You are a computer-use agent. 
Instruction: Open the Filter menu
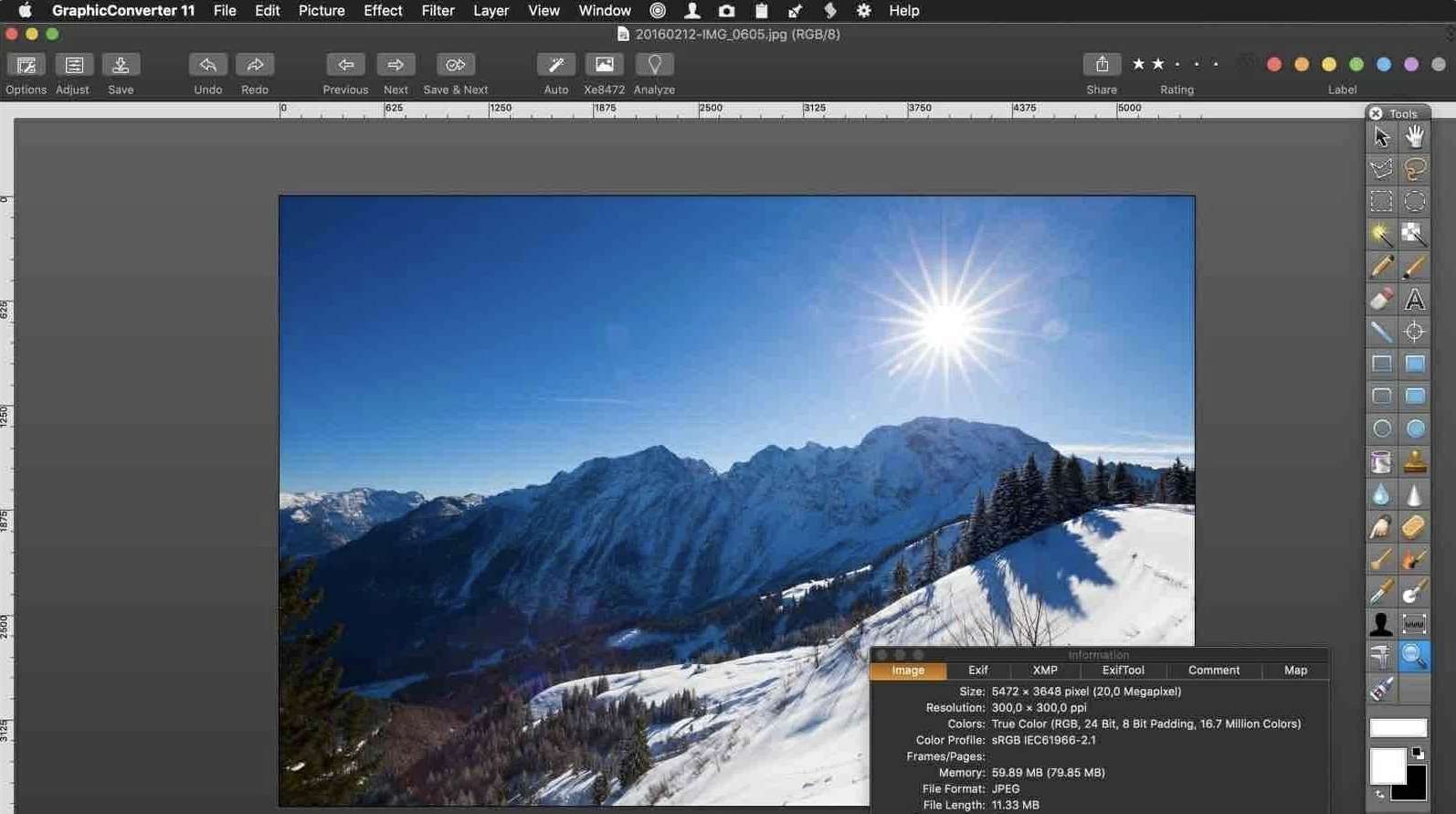(438, 11)
